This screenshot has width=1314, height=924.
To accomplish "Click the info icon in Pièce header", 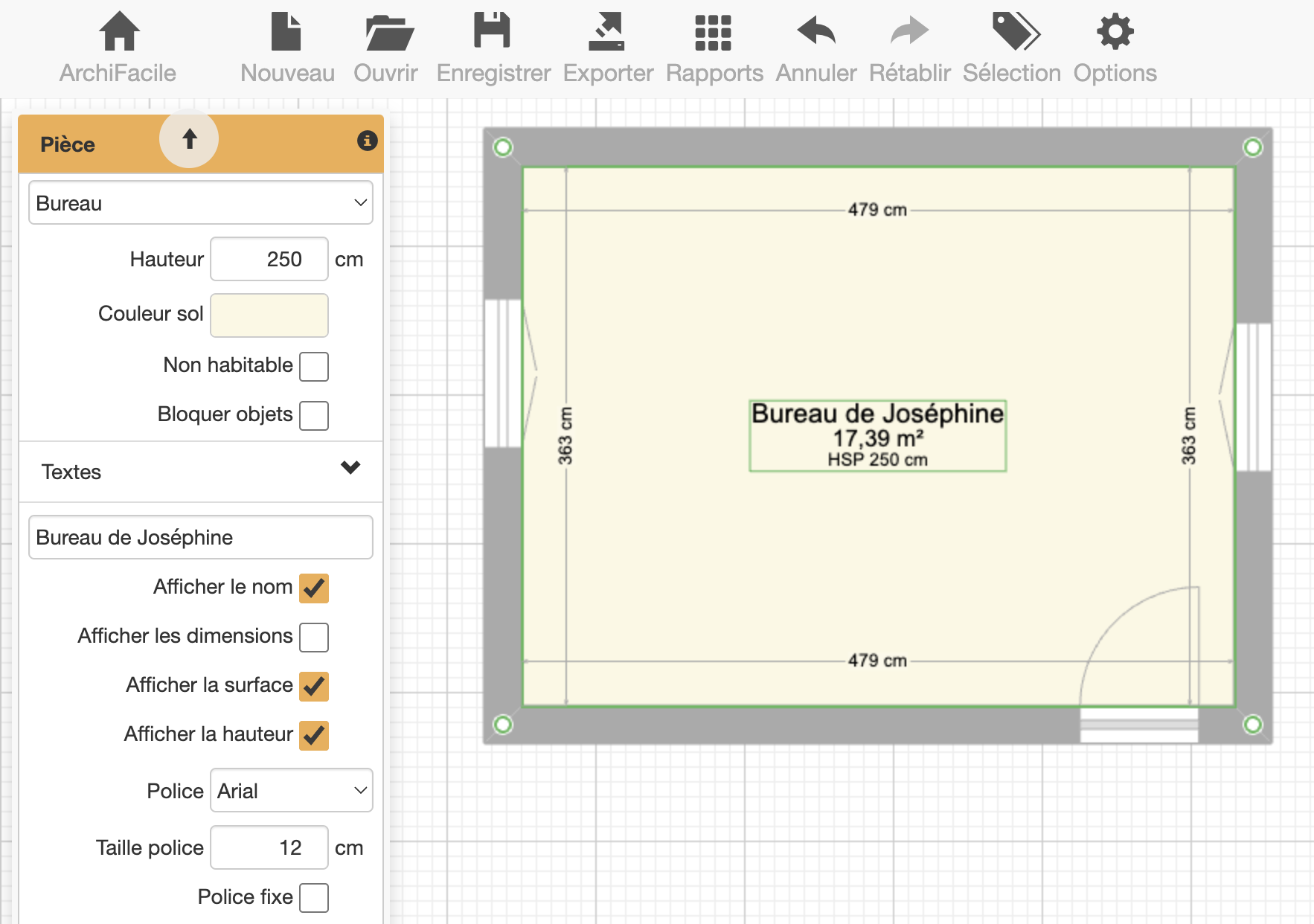I will coord(367,141).
